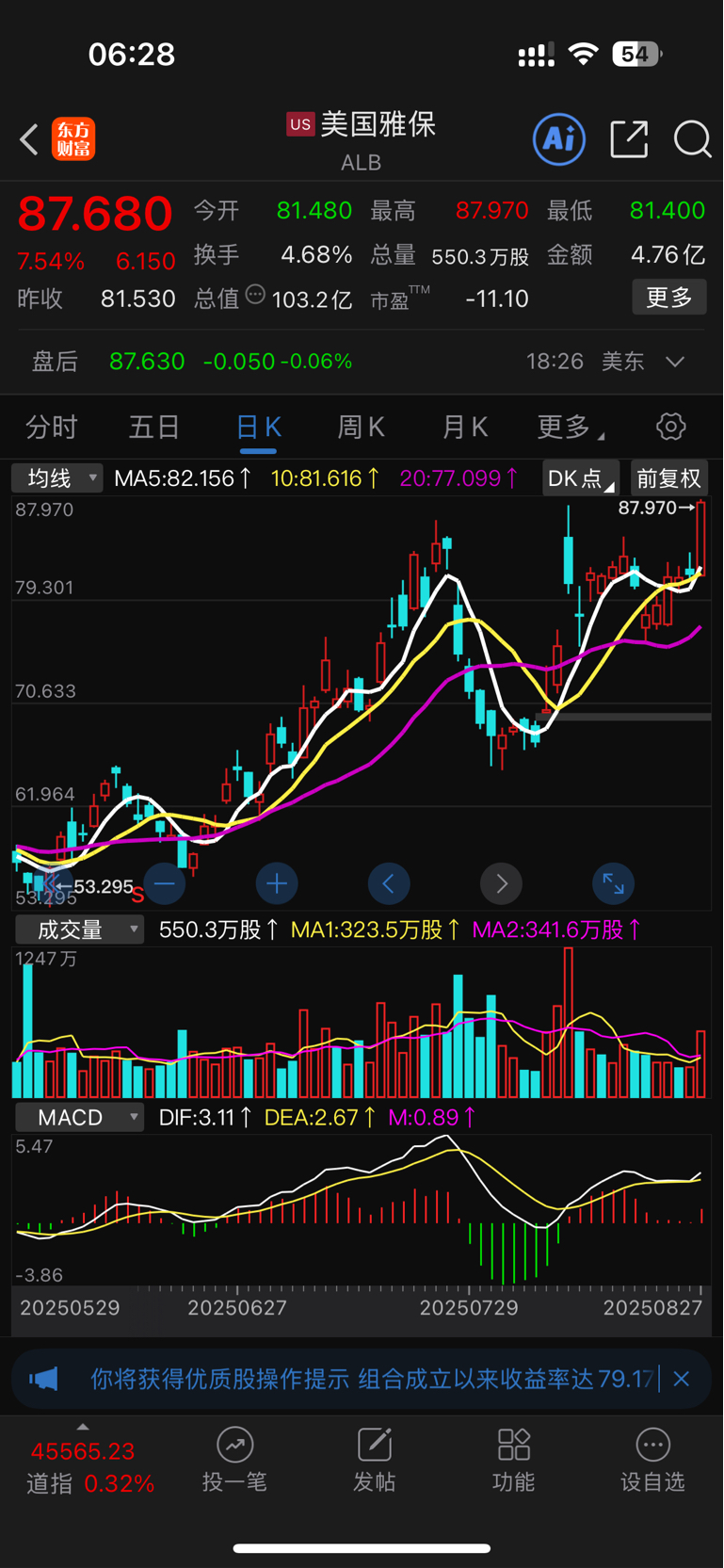This screenshot has height=1568, width=724.
Task: Open the 均线 indicator dropdown
Action: (57, 478)
